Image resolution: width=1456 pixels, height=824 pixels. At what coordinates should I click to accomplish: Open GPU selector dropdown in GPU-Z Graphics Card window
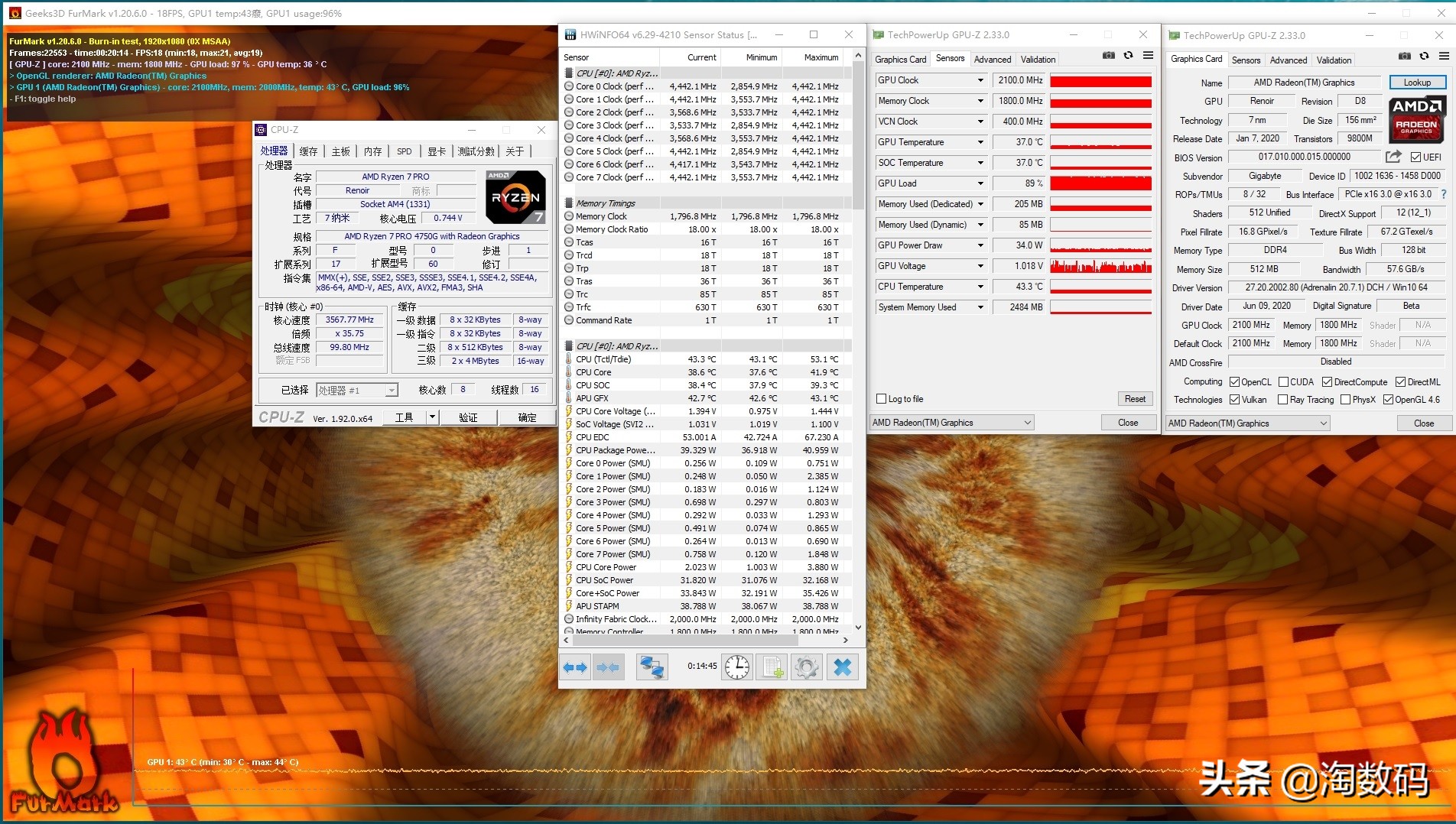point(1247,423)
